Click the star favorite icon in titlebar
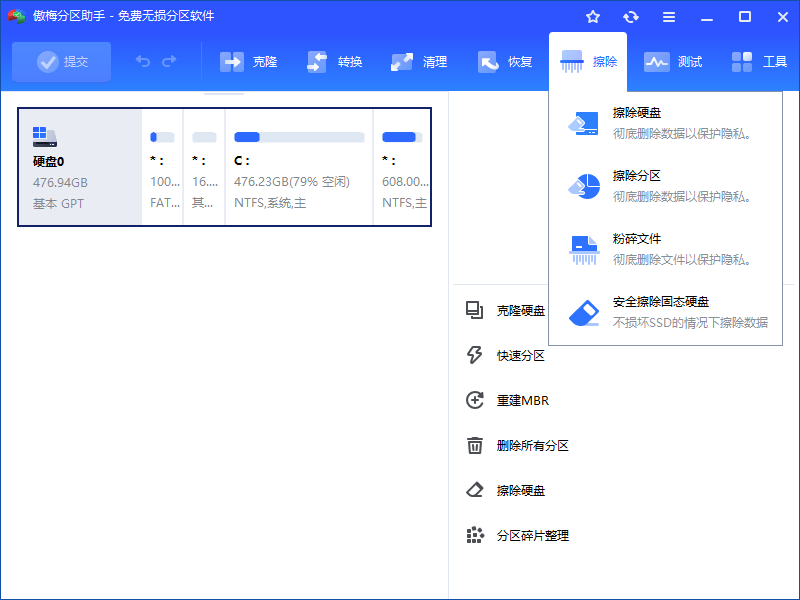800x600 pixels. coord(593,16)
